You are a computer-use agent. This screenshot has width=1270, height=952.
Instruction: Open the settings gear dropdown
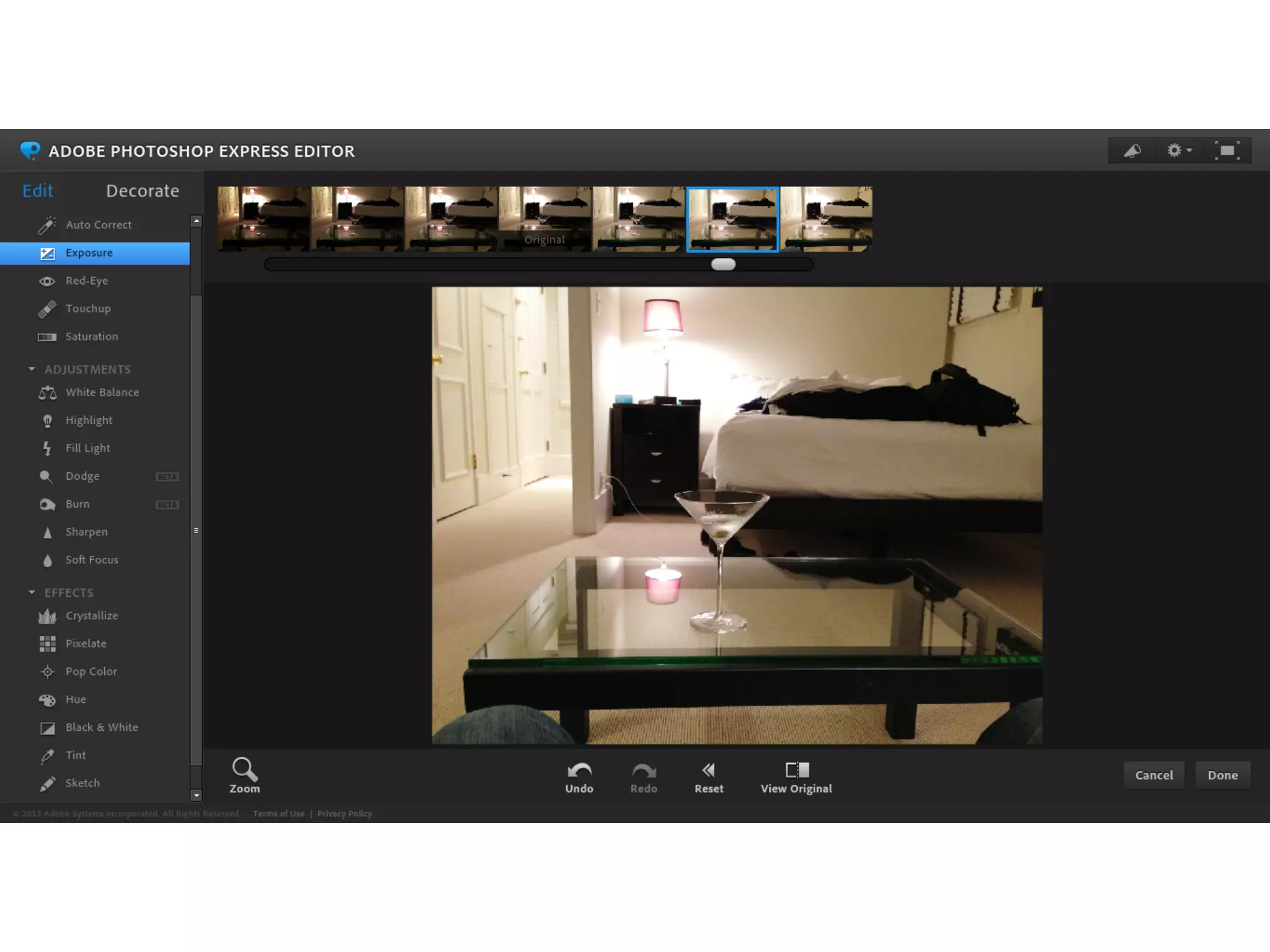[x=1179, y=151]
